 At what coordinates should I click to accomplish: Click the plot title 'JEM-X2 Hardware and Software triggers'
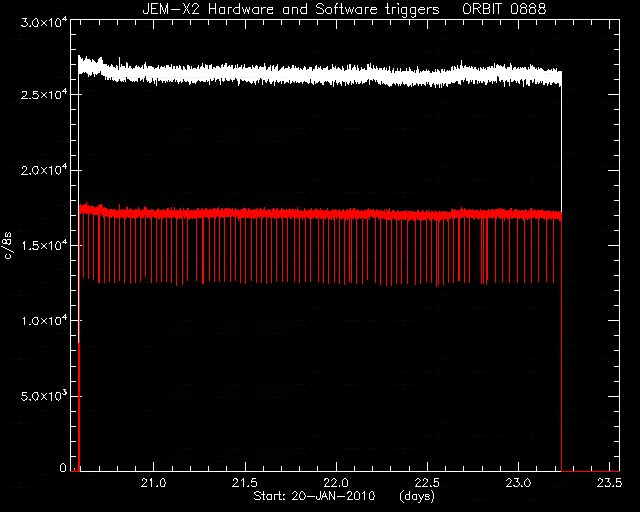pos(291,9)
